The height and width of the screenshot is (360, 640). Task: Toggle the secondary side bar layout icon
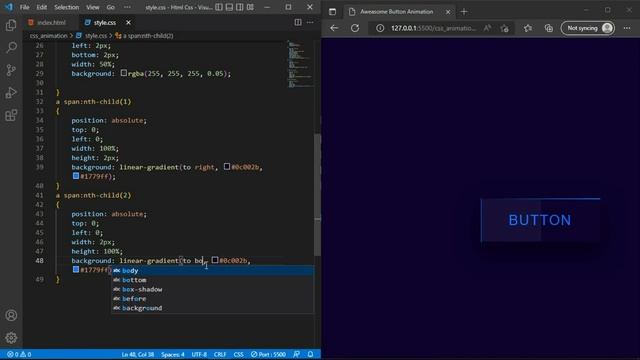[240, 7]
